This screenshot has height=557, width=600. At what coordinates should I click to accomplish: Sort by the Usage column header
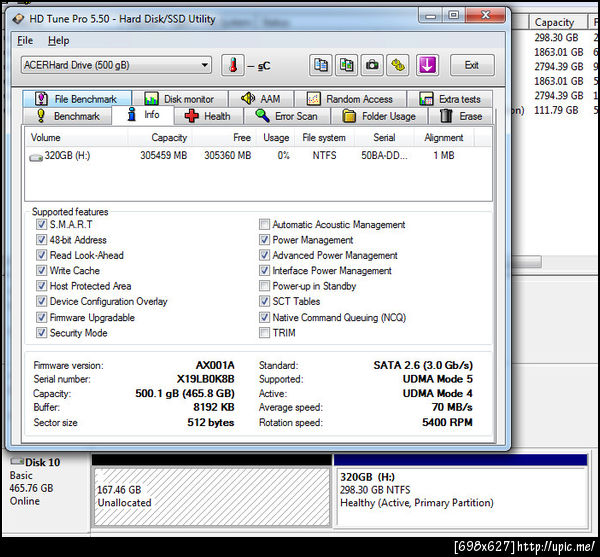(276, 137)
